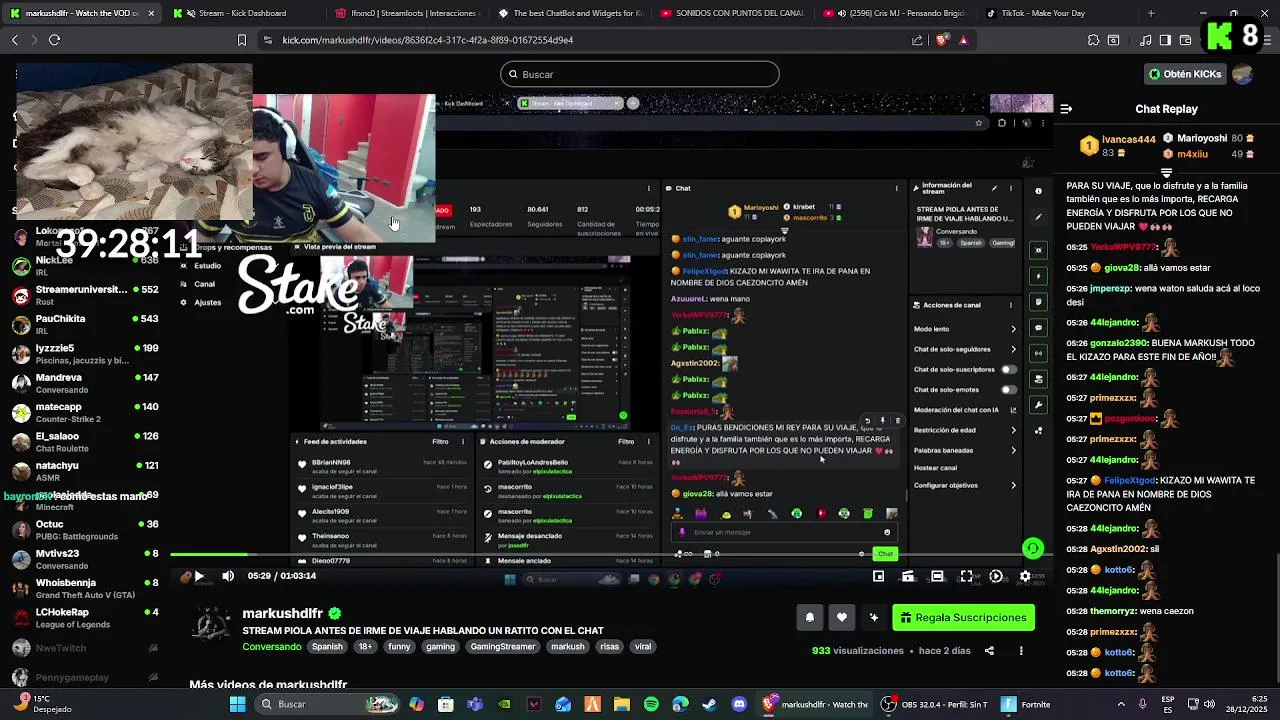Open a new browser tab
This screenshot has width=1280, height=720.
click(x=1151, y=13)
